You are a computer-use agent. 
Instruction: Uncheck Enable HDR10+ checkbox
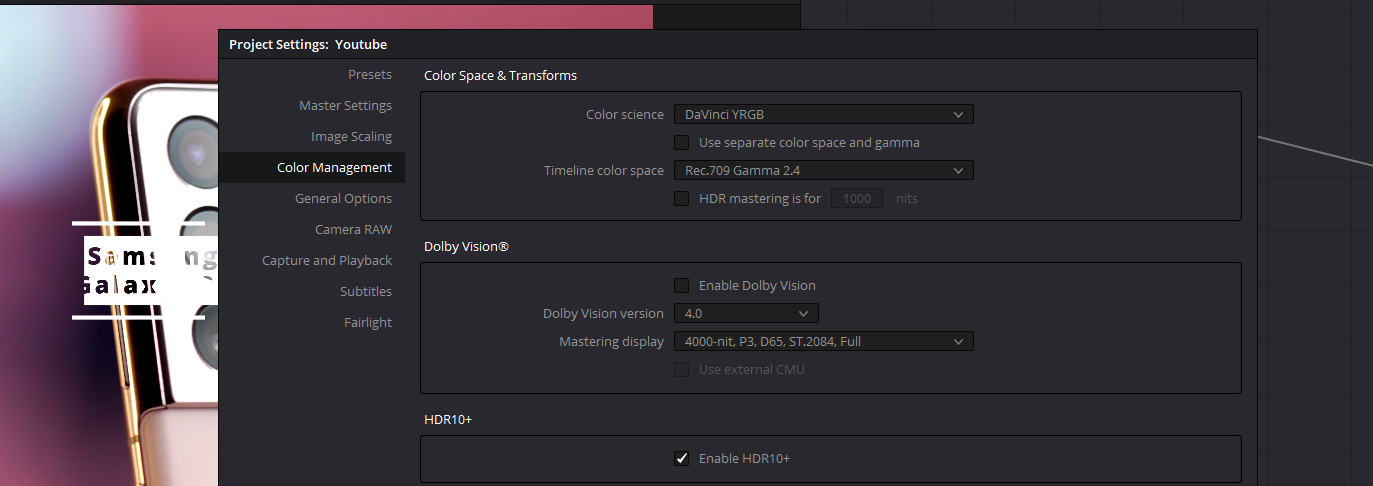(x=682, y=459)
